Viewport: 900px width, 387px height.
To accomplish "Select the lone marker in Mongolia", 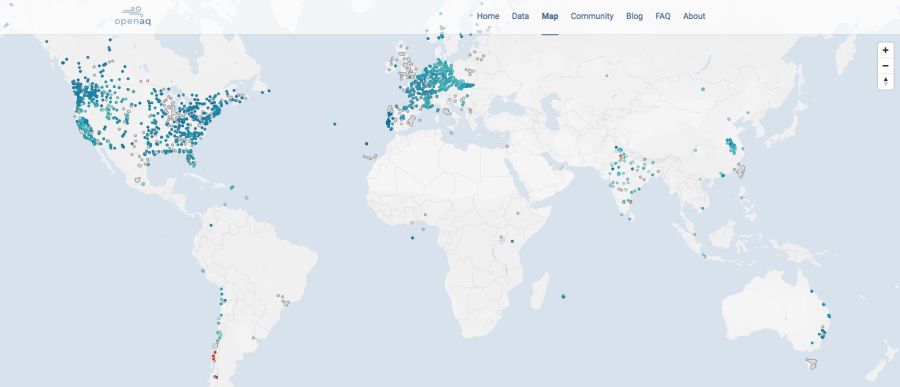I will pyautogui.click(x=703, y=89).
